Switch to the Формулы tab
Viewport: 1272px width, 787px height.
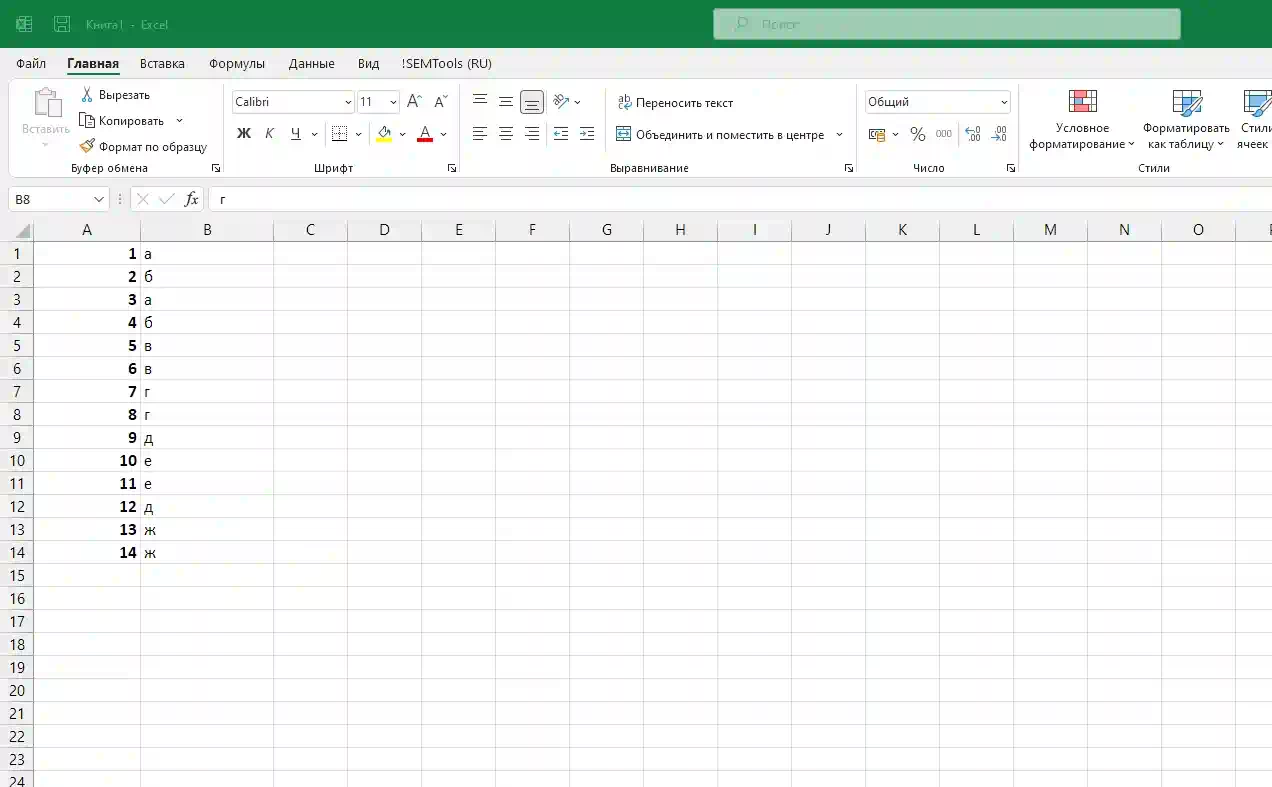point(237,63)
